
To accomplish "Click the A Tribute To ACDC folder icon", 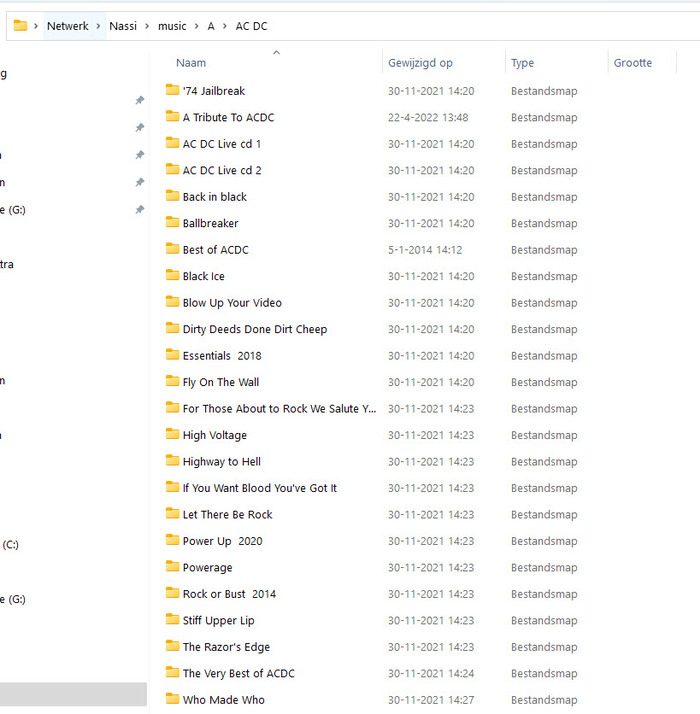I will point(172,116).
